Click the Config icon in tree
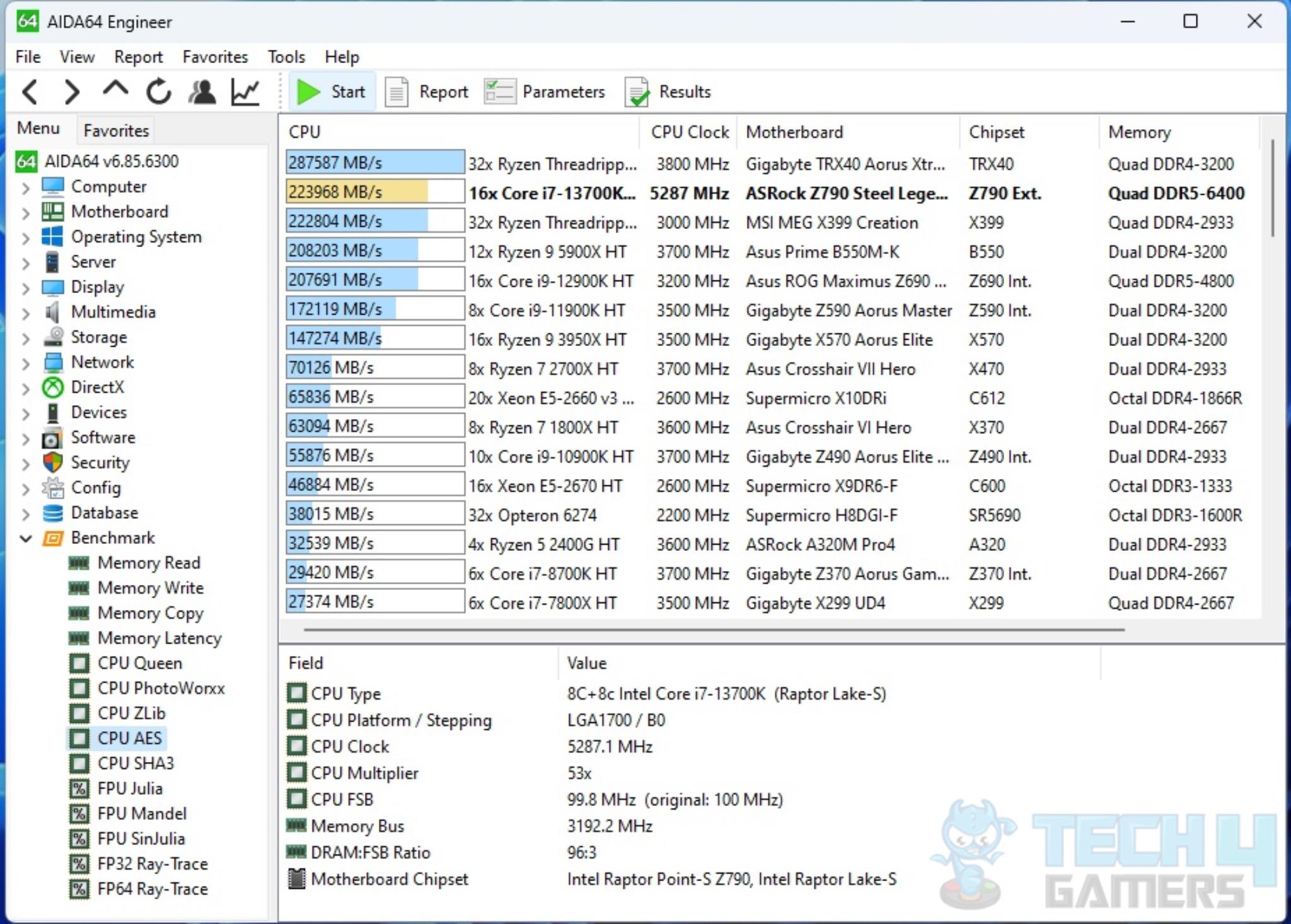The image size is (1291, 924). 52,488
